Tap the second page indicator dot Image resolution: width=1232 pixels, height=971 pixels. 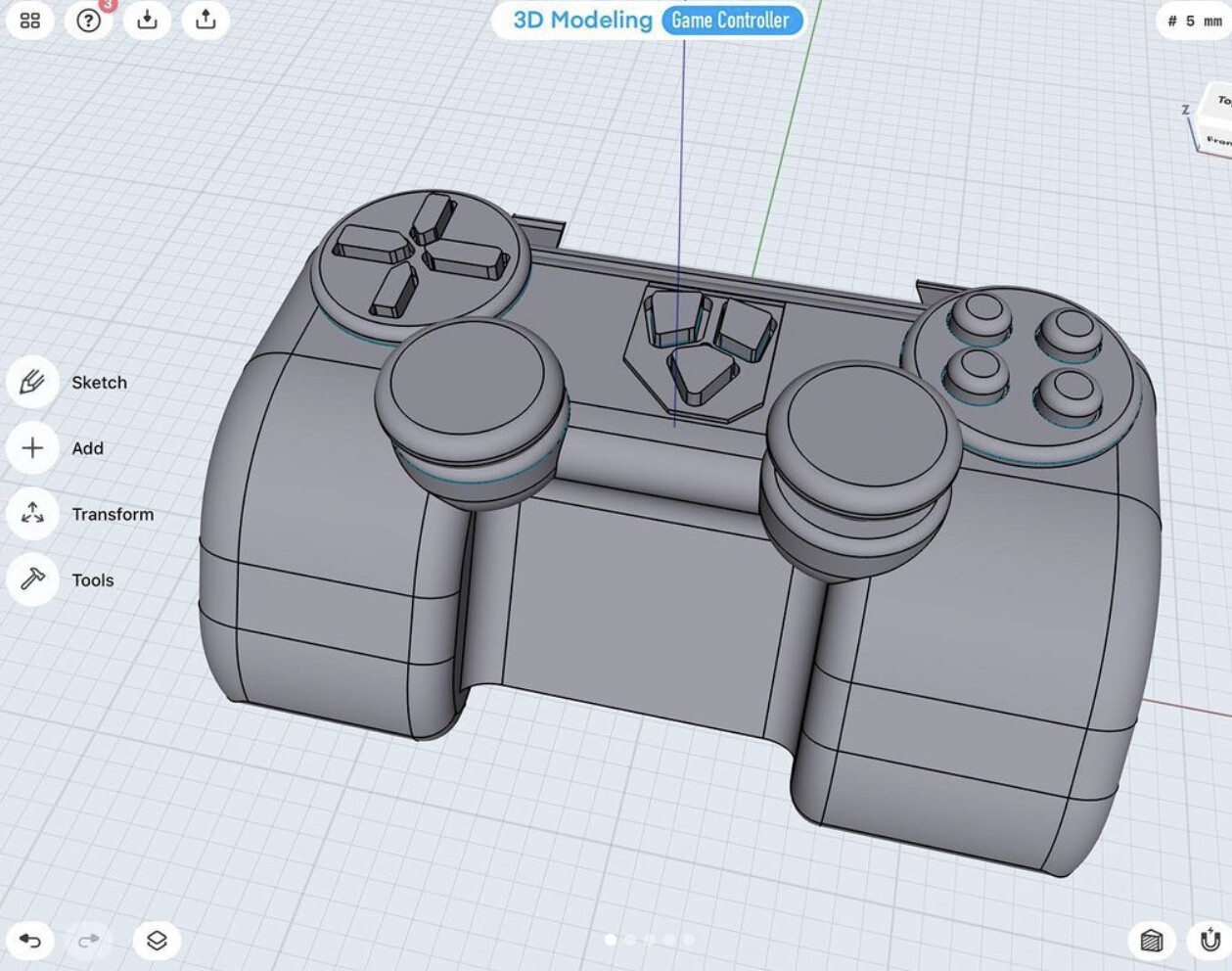pyautogui.click(x=631, y=939)
